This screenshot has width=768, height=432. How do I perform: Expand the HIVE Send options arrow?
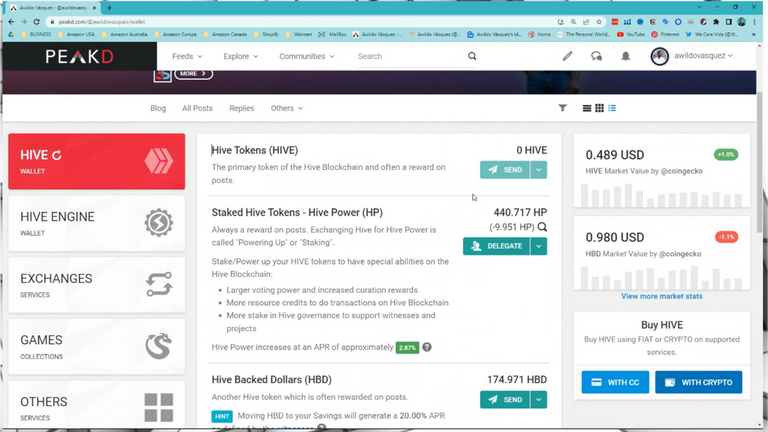point(538,170)
